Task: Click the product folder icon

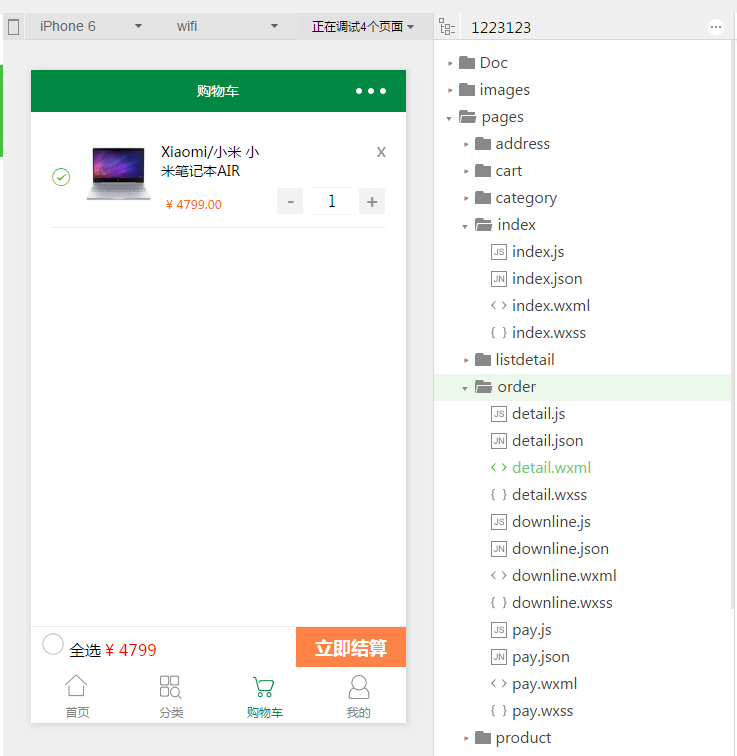Action: point(482,737)
